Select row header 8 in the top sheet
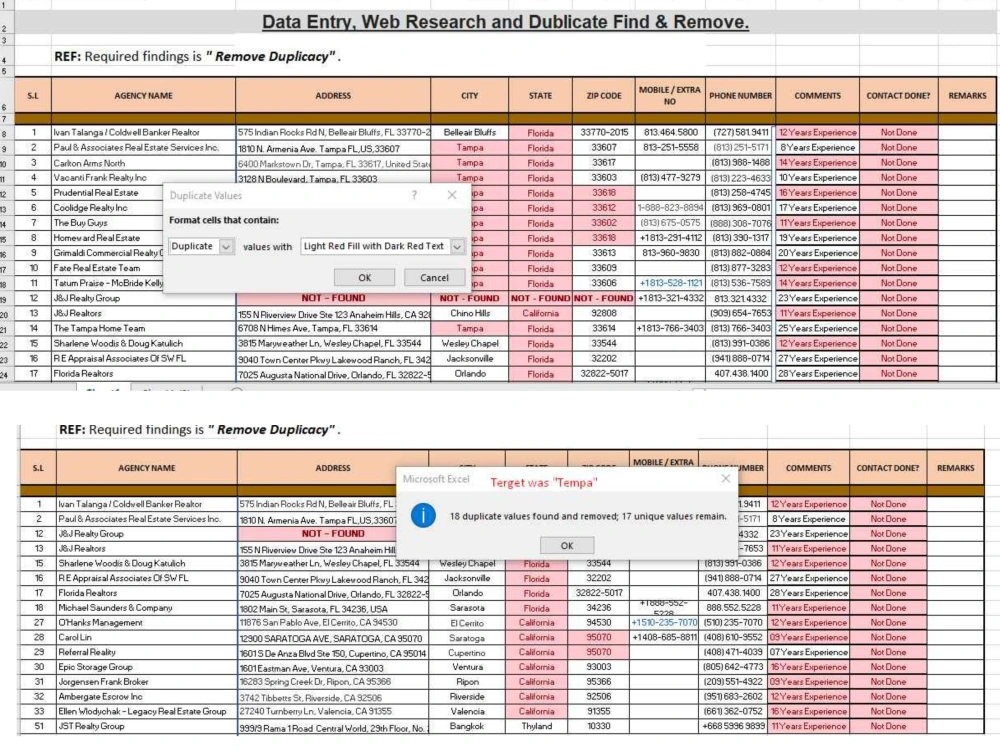 click(4, 134)
